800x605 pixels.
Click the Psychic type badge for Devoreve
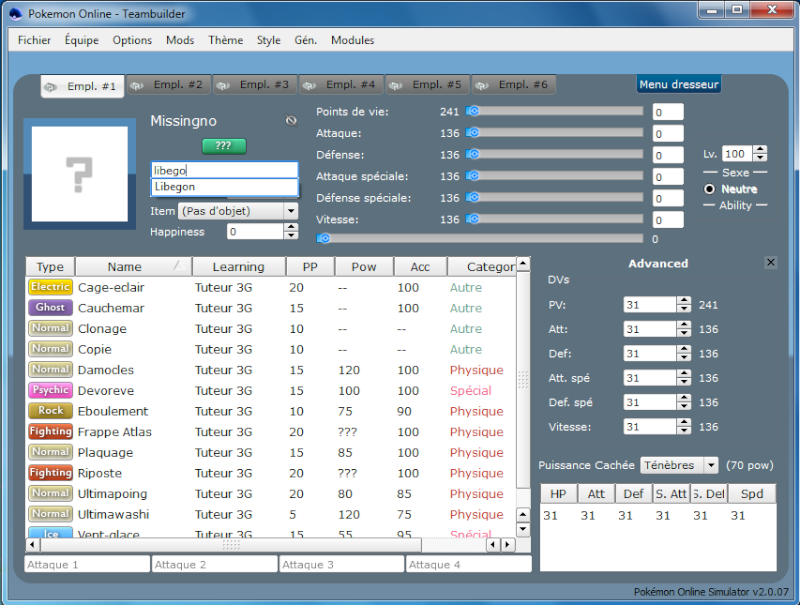coord(50,390)
